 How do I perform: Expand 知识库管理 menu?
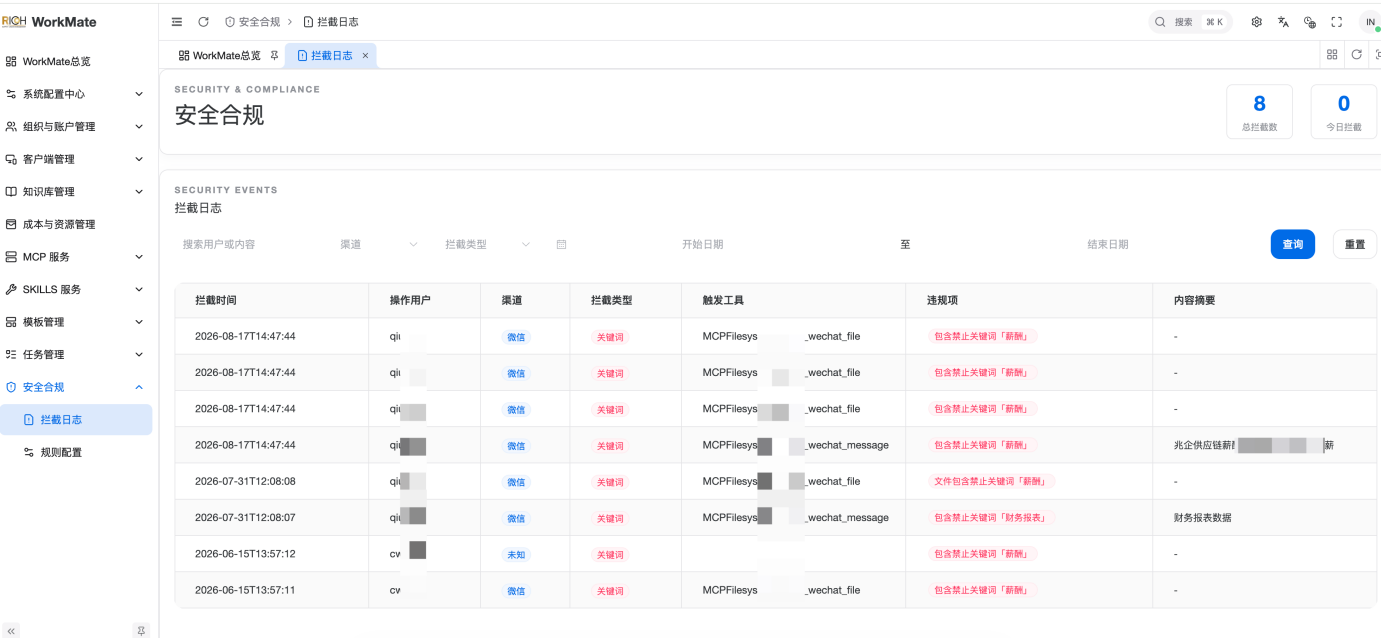76,192
